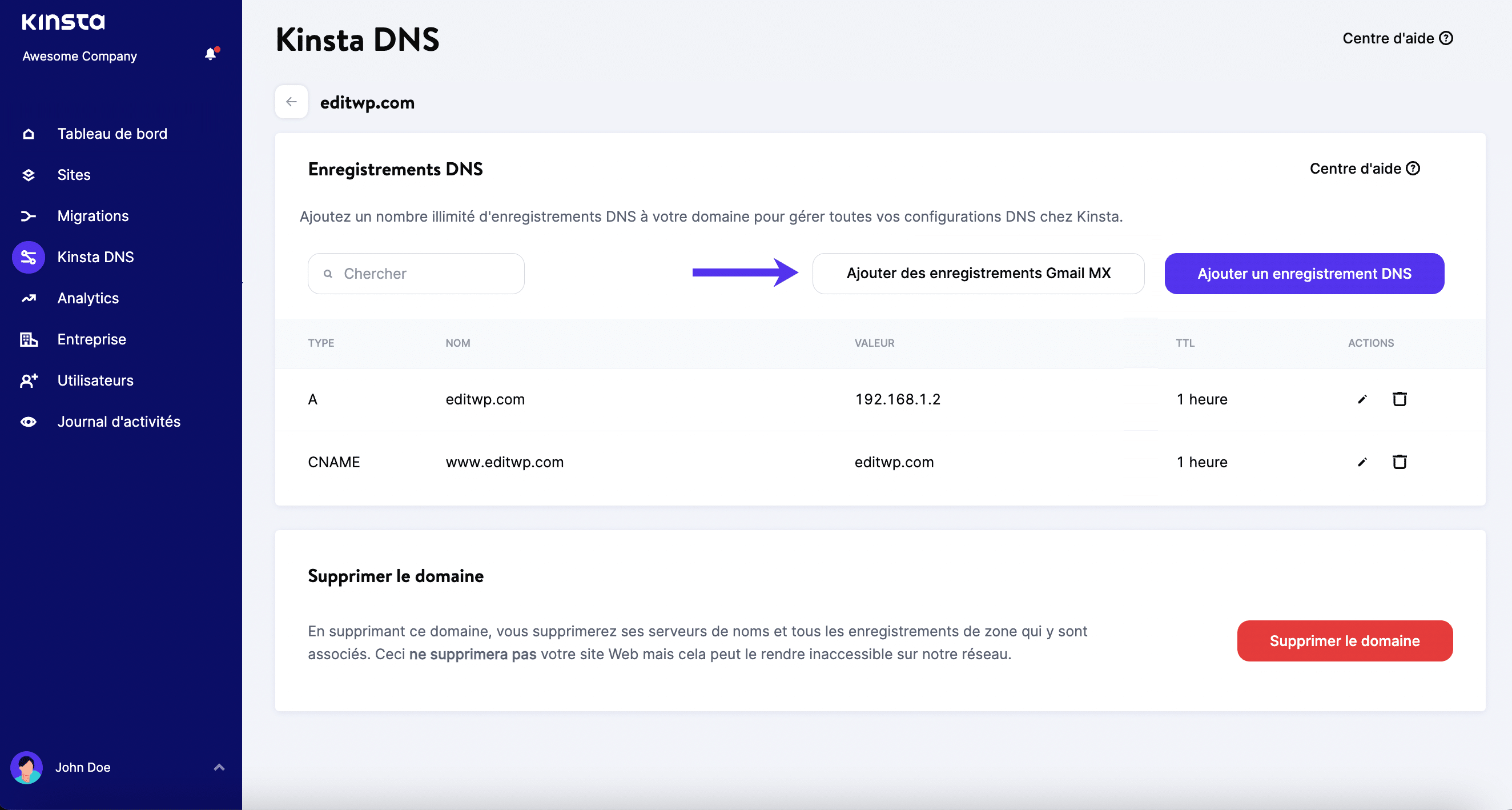Open Utilisateurs via the add-user icon
Viewport: 1512px width, 810px height.
28,380
